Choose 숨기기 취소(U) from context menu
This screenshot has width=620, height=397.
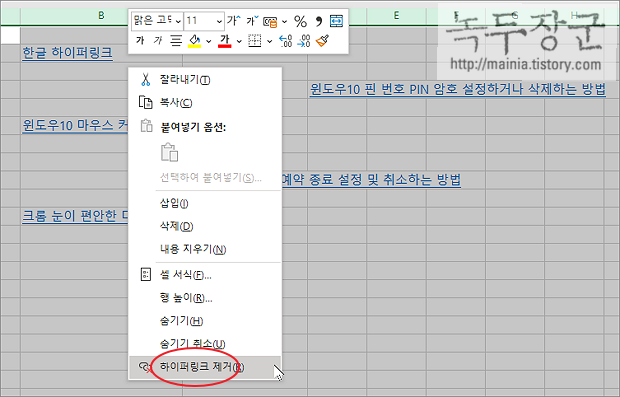pos(205,344)
